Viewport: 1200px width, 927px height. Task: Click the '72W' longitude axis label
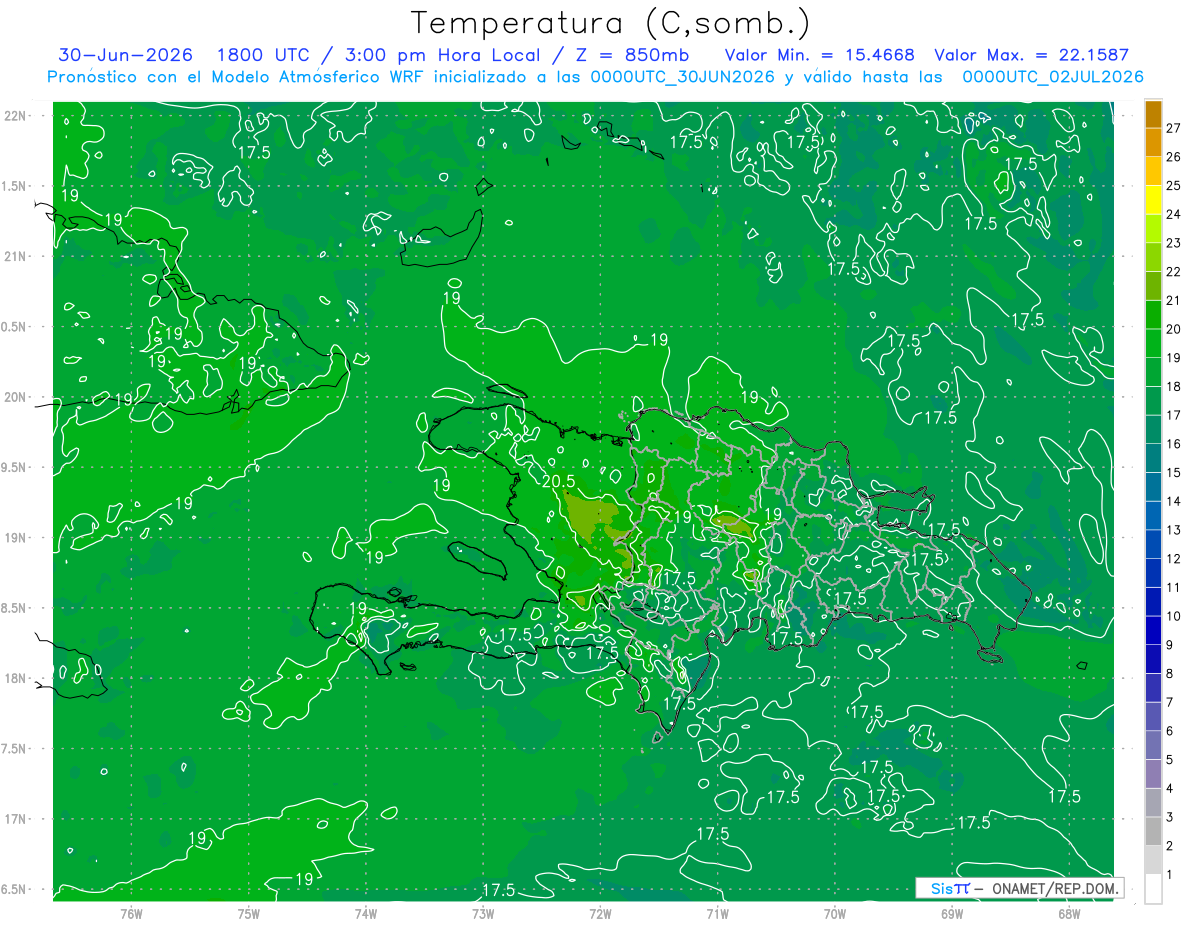pyautogui.click(x=600, y=914)
